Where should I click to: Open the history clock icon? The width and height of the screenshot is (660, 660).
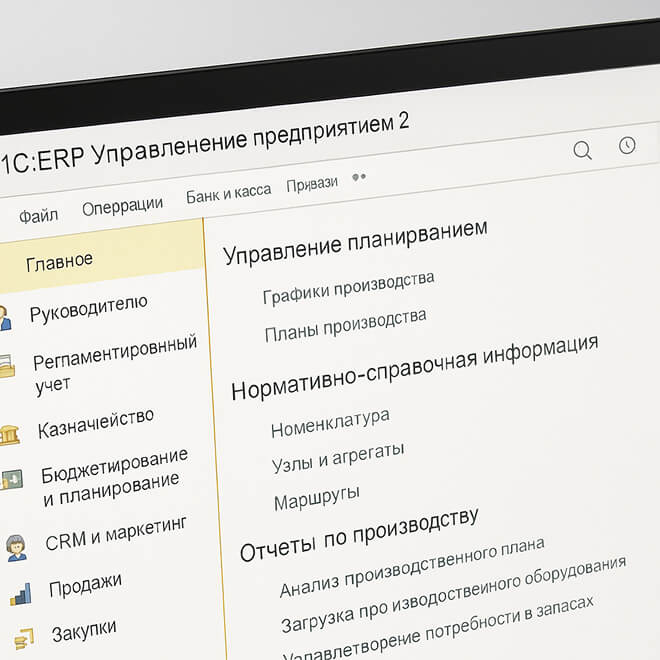pos(627,146)
